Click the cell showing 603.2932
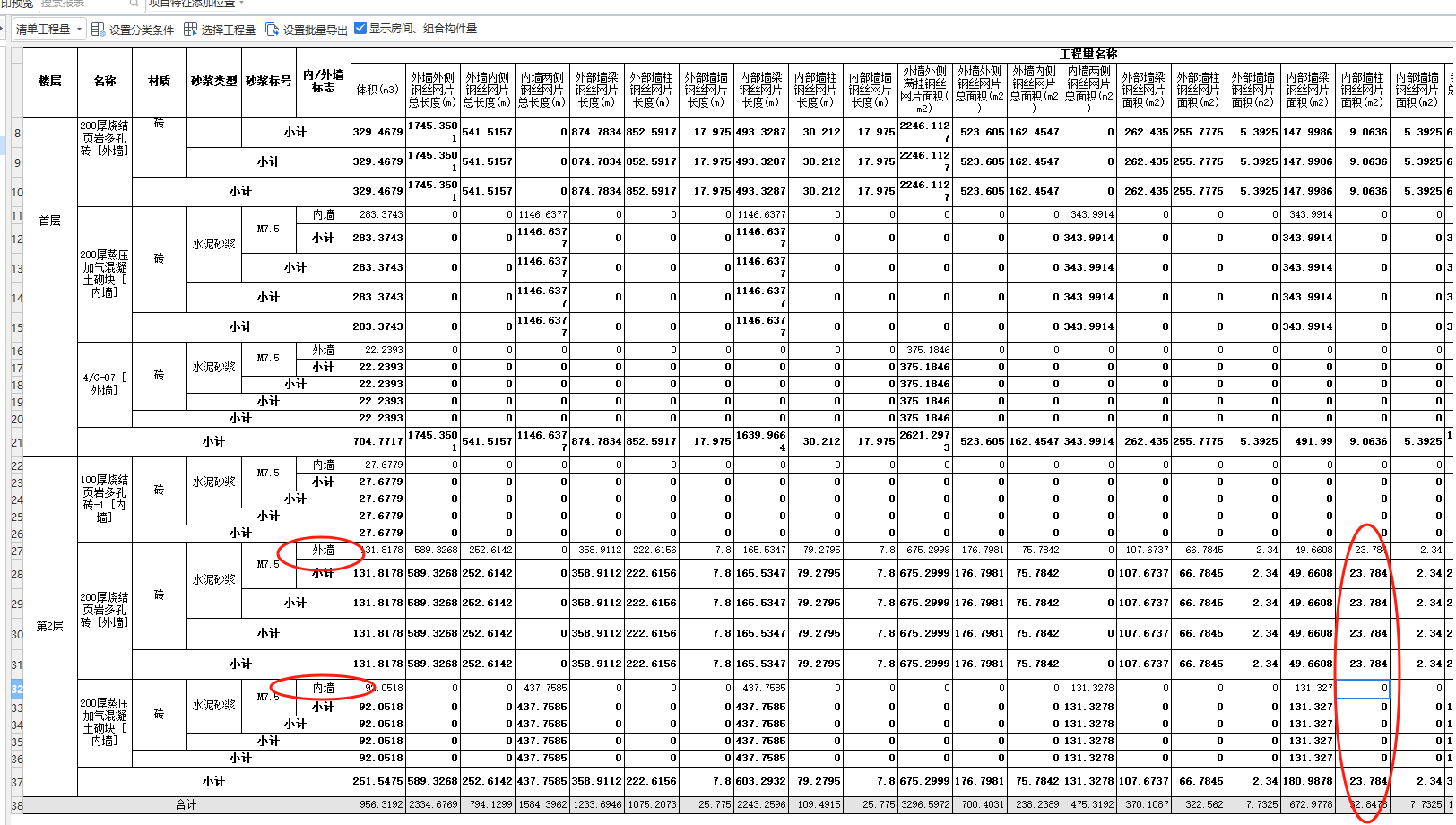The height and width of the screenshot is (825, 1456). (761, 782)
